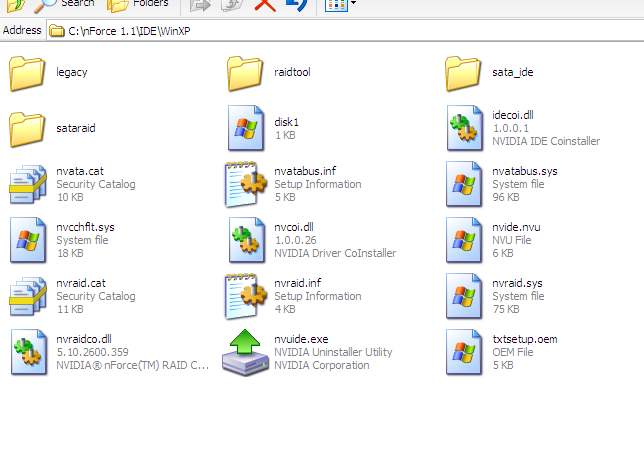This screenshot has height=451, width=644.
Task: Open the Views dropdown arrow
Action: point(353,3)
